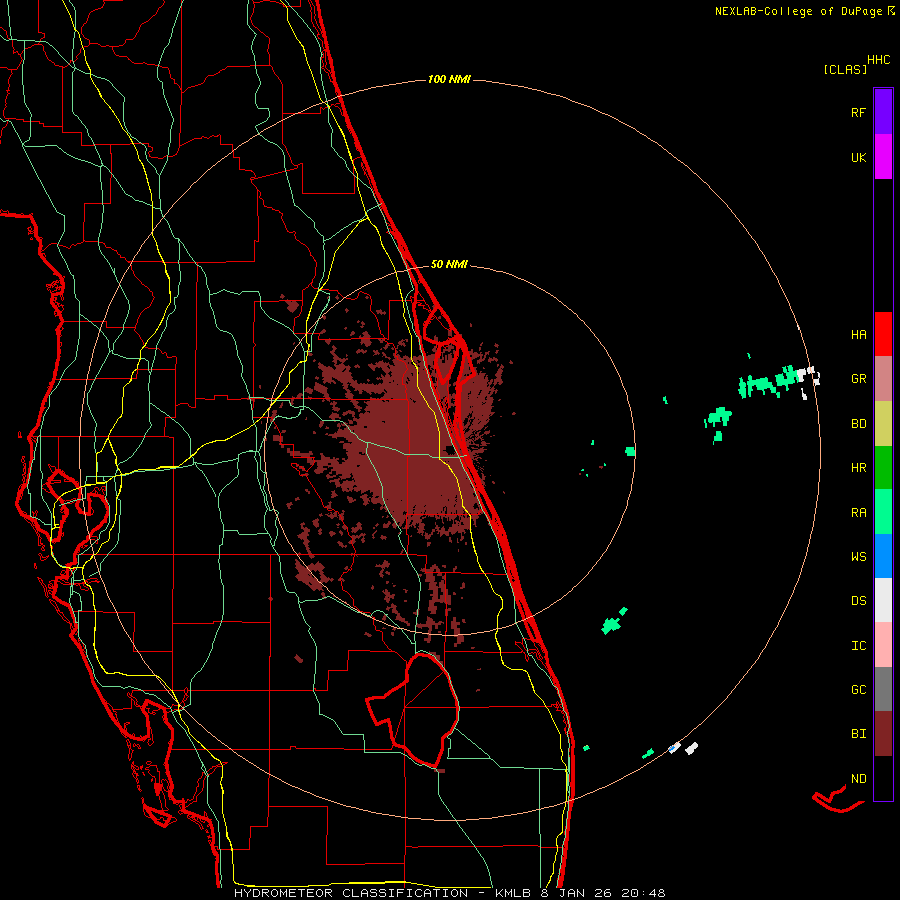This screenshot has height=900, width=900.
Task: Click the GC gray legend swatch
Action: pyautogui.click(x=883, y=689)
